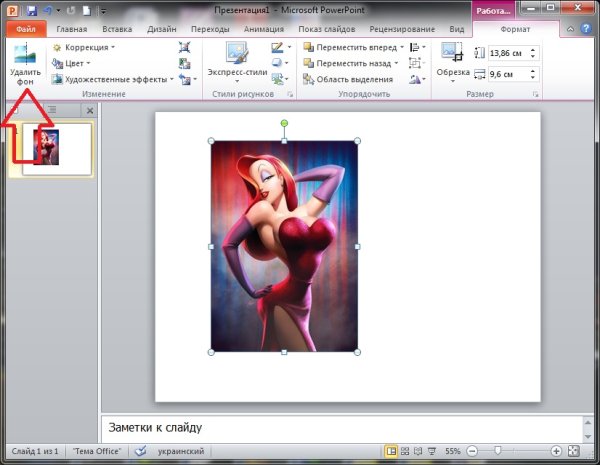Click Переместить вперед button

tap(358, 47)
